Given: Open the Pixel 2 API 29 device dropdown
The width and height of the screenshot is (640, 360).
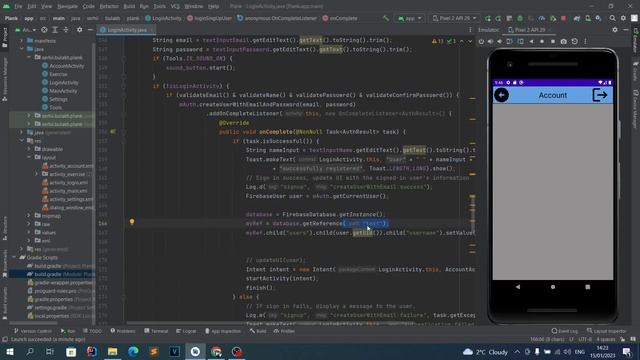Looking at the screenshot, I should click(x=454, y=18).
